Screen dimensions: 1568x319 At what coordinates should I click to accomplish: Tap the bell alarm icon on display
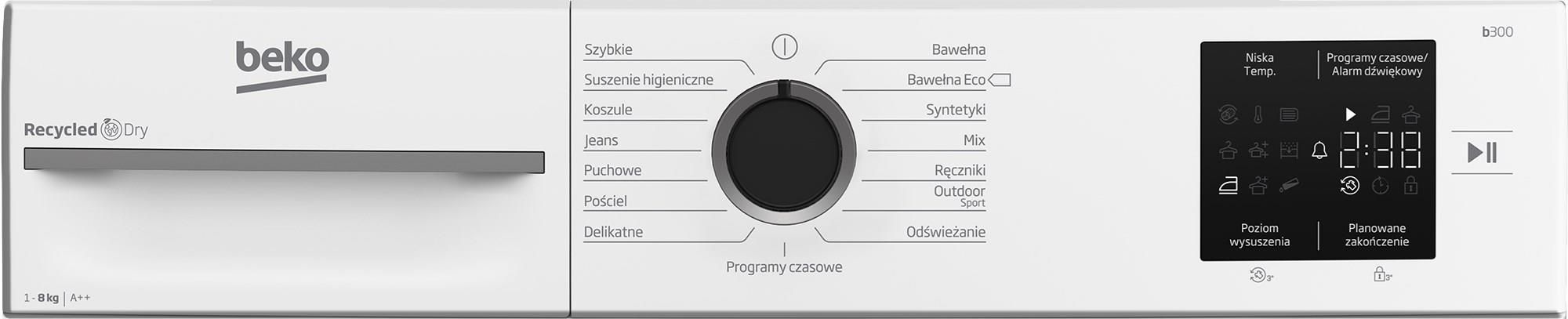pyautogui.click(x=1319, y=150)
